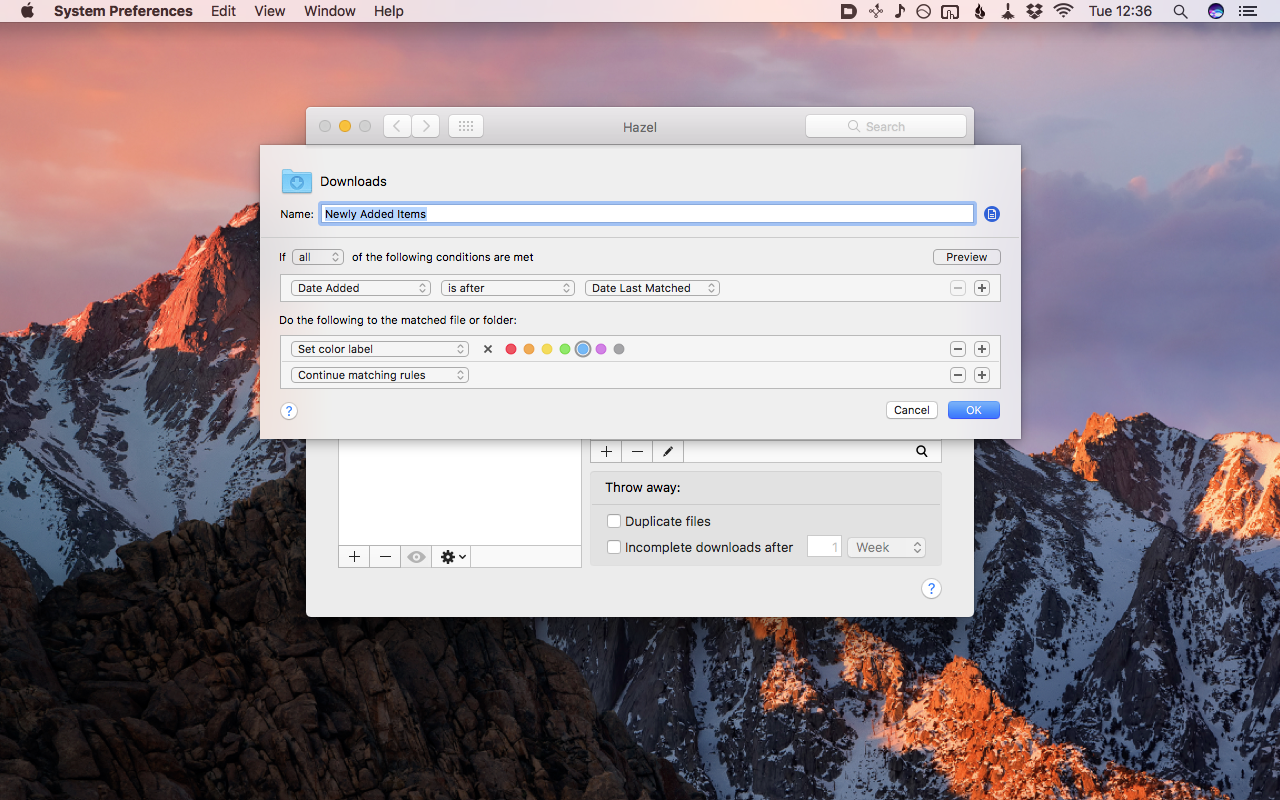This screenshot has width=1280, height=800.
Task: Open the System Preferences menu
Action: click(123, 11)
